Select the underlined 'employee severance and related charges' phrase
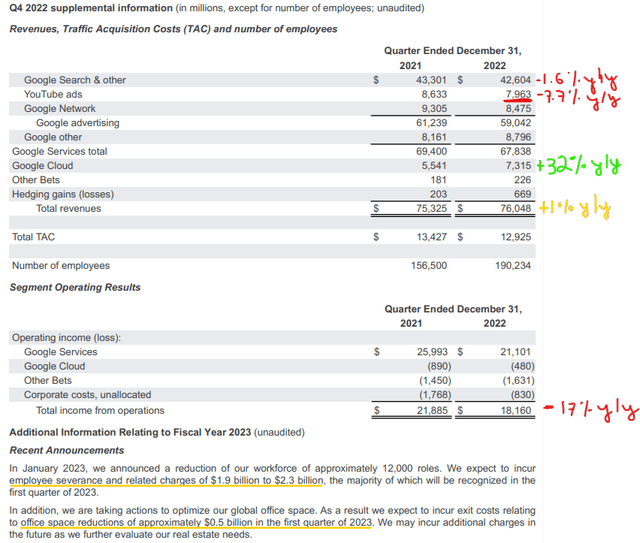The height and width of the screenshot is (543, 640). coord(103,481)
